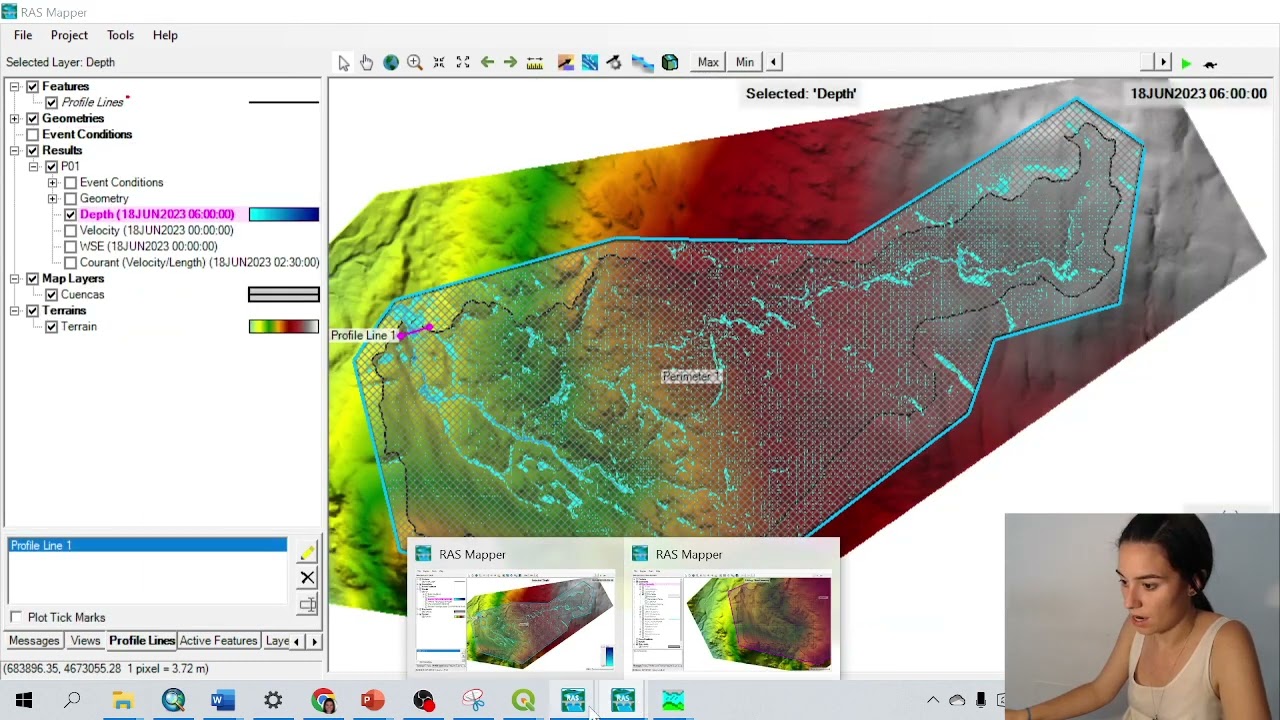
Task: Collapse the Results tree group
Action: tap(15, 151)
